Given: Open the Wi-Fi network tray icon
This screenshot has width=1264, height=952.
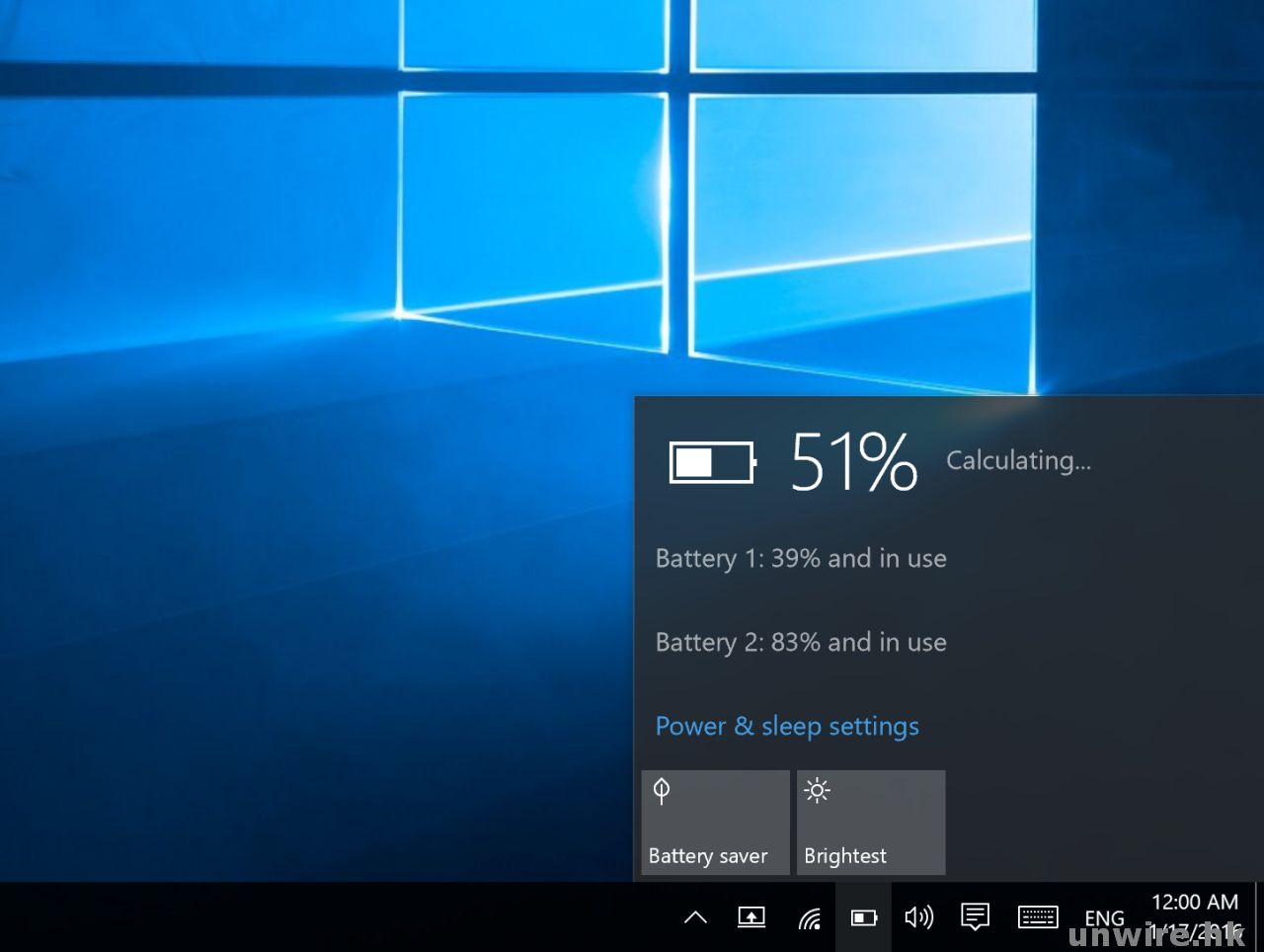Looking at the screenshot, I should [x=809, y=918].
